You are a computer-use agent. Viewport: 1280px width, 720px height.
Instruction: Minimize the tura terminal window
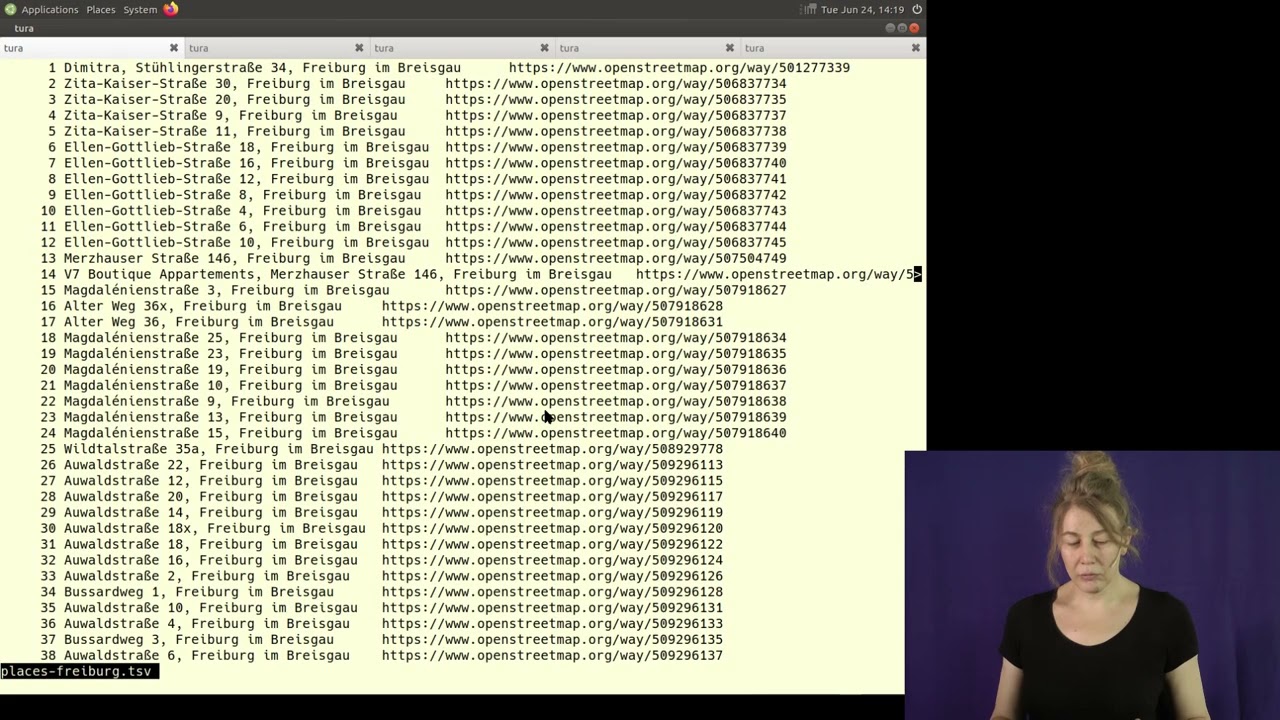[x=890, y=28]
